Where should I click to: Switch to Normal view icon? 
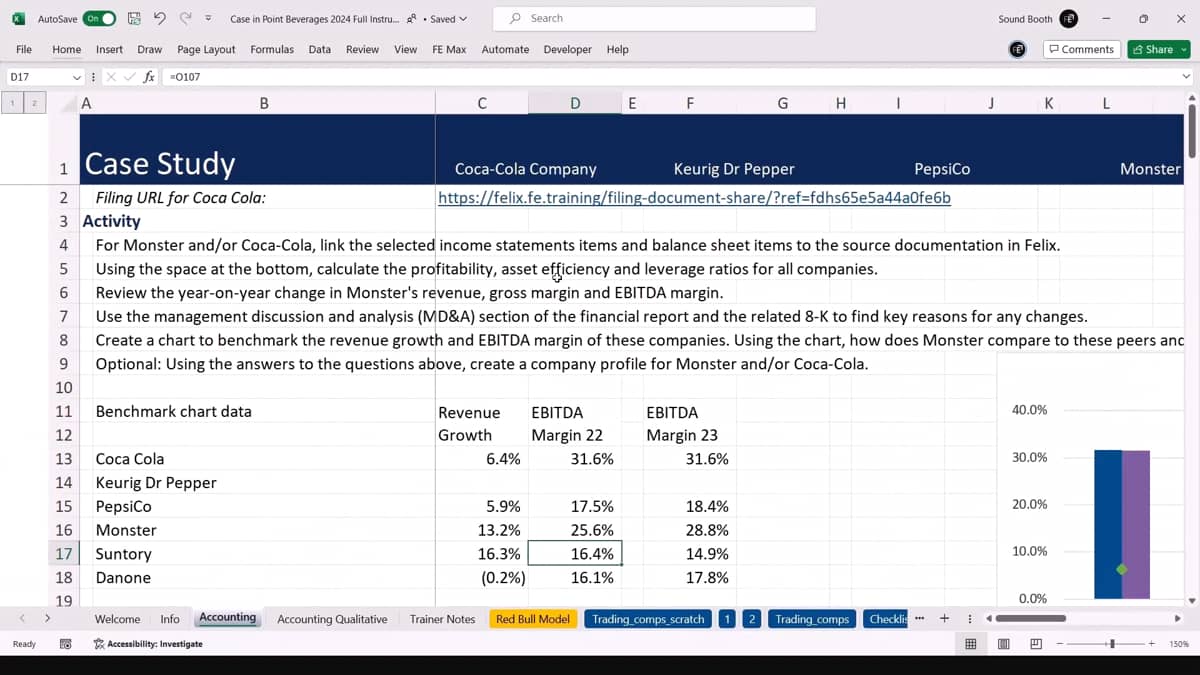click(x=970, y=644)
